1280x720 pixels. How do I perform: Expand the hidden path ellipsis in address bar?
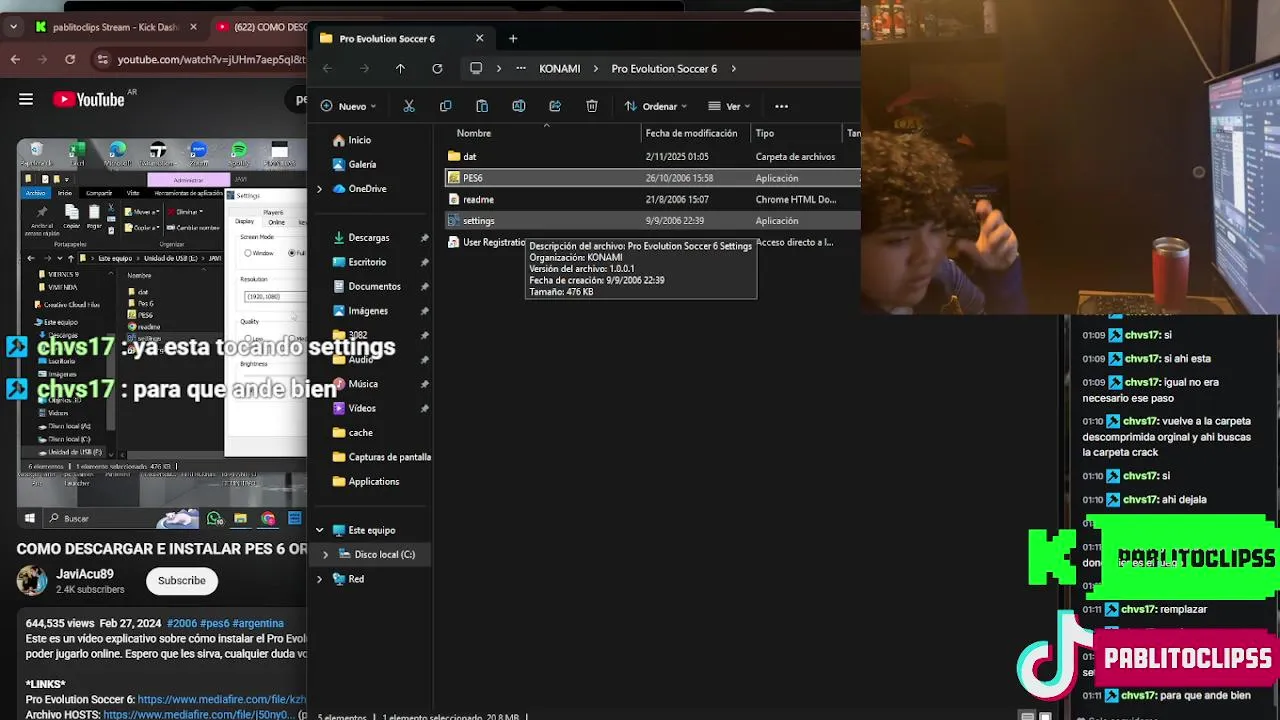(521, 68)
